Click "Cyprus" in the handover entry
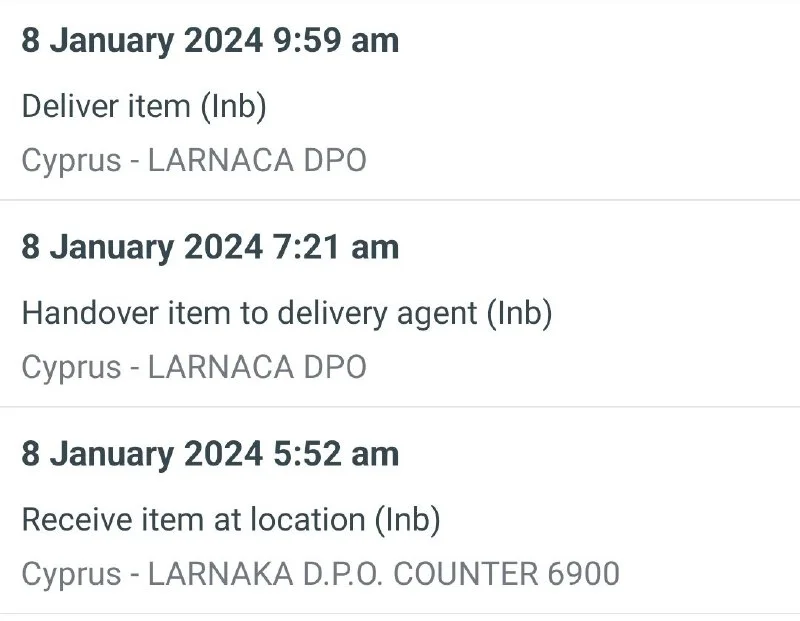This screenshot has height=621, width=800. (x=71, y=367)
